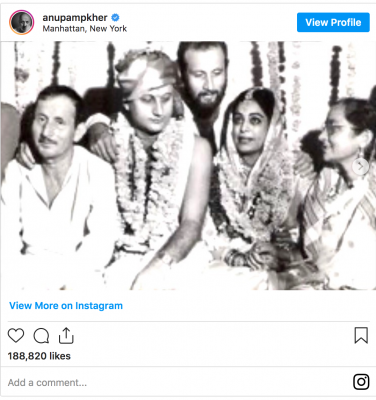Open comments via the speech bubble icon
The width and height of the screenshot is (376, 400).
click(41, 336)
